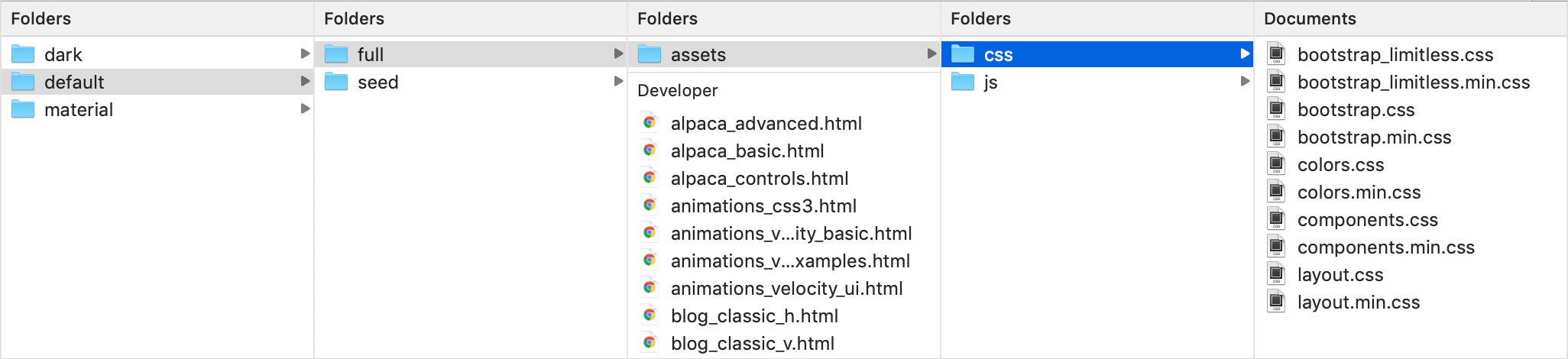Select the assets folder

pyautogui.click(x=784, y=54)
